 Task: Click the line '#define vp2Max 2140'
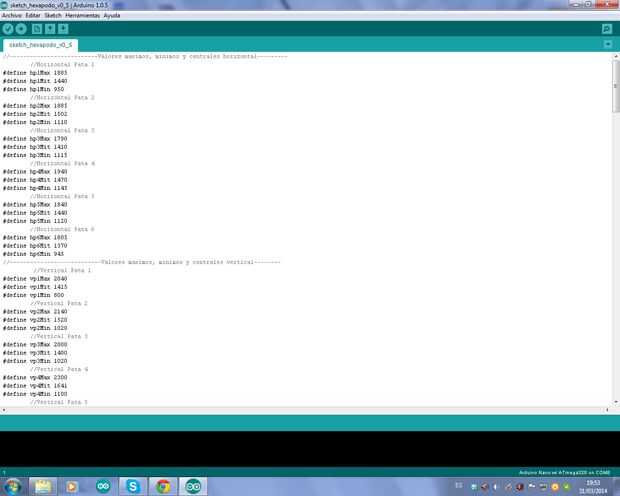pyautogui.click(x=35, y=312)
